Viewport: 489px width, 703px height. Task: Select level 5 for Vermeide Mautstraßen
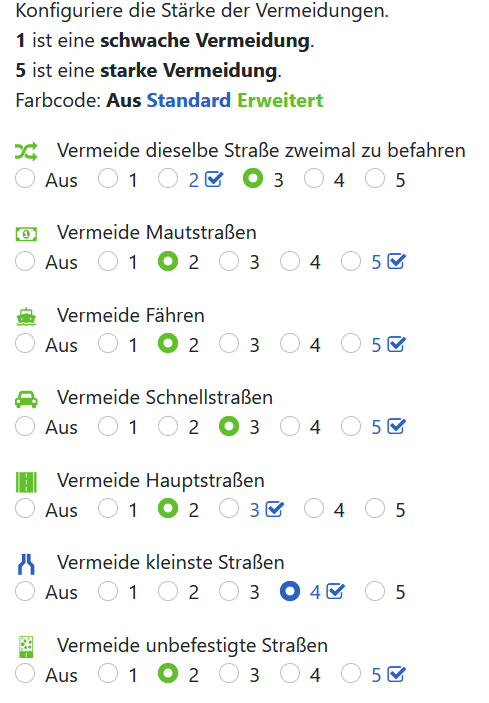(351, 261)
